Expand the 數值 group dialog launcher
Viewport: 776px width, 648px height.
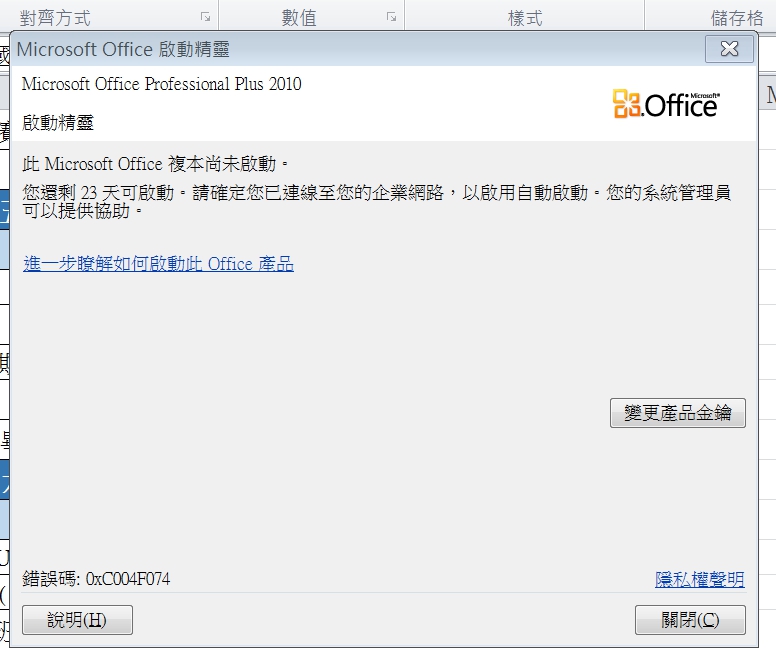[391, 17]
